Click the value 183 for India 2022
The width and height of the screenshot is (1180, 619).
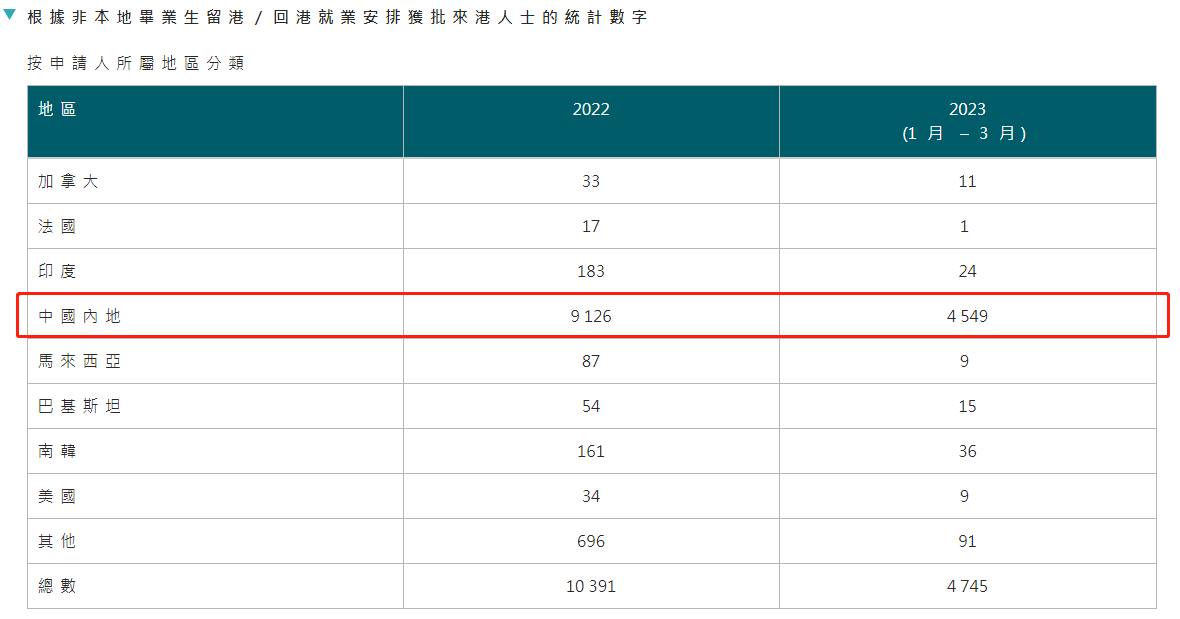click(x=590, y=271)
